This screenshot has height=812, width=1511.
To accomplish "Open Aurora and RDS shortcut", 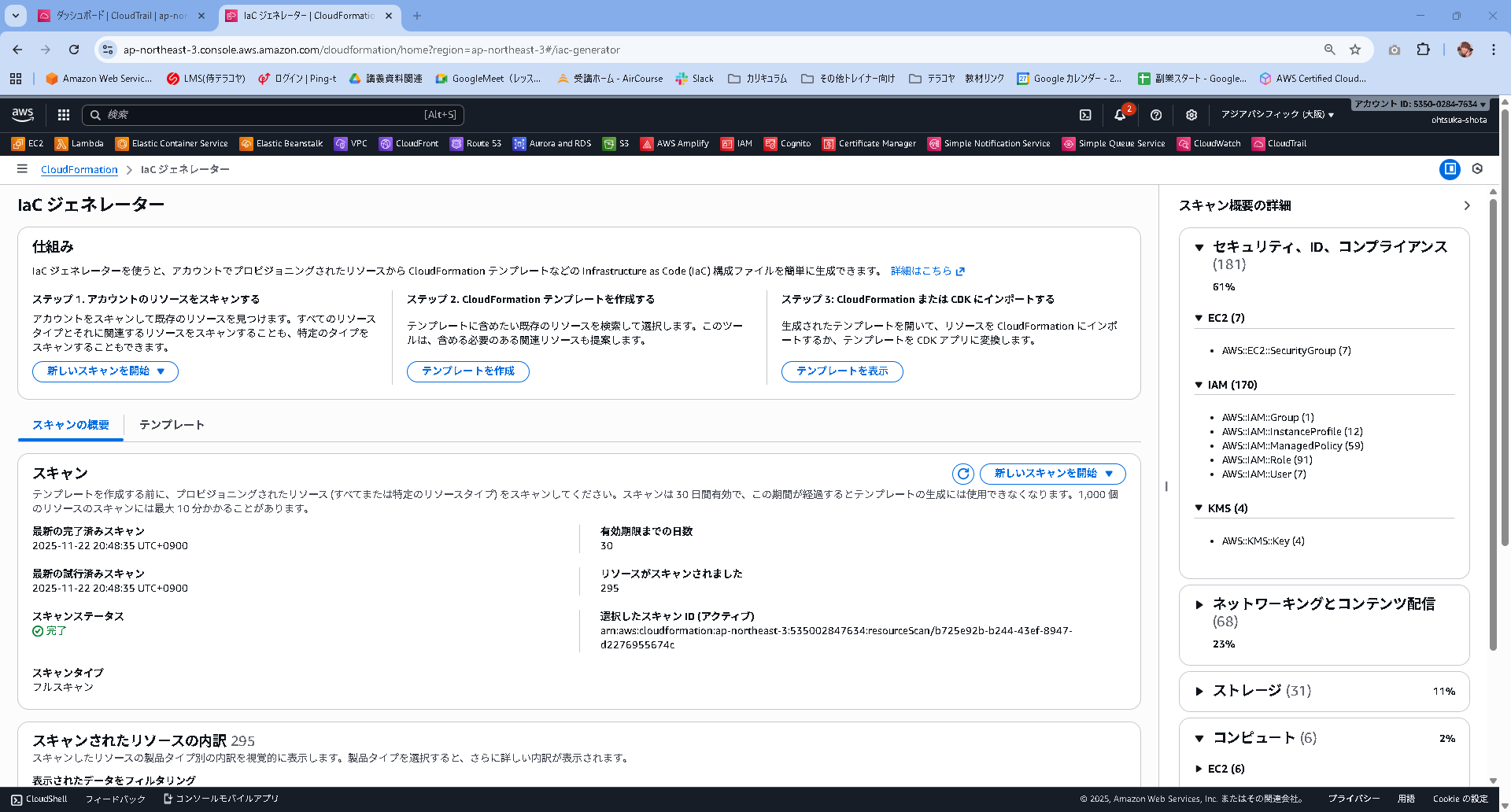I will (552, 143).
